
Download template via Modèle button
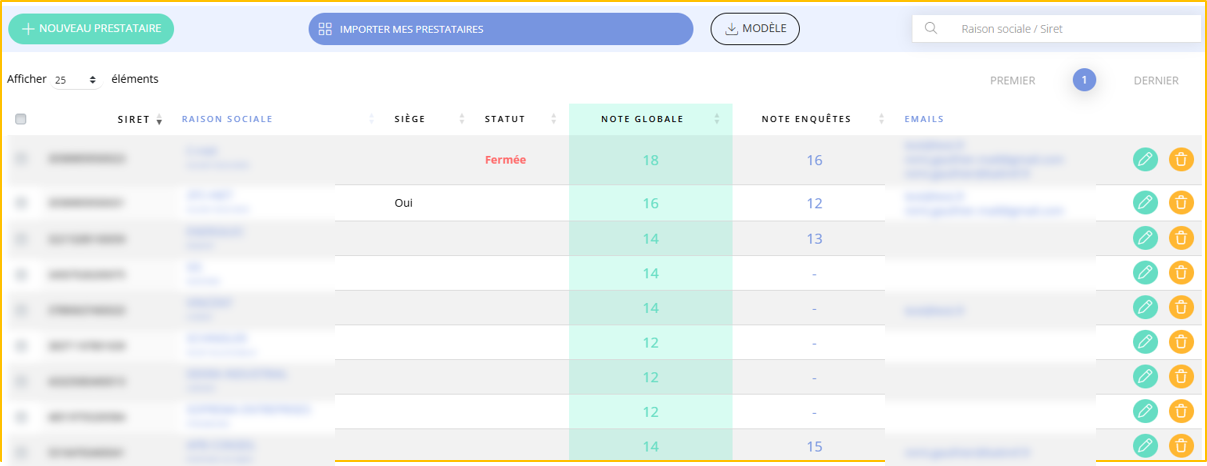point(754,29)
